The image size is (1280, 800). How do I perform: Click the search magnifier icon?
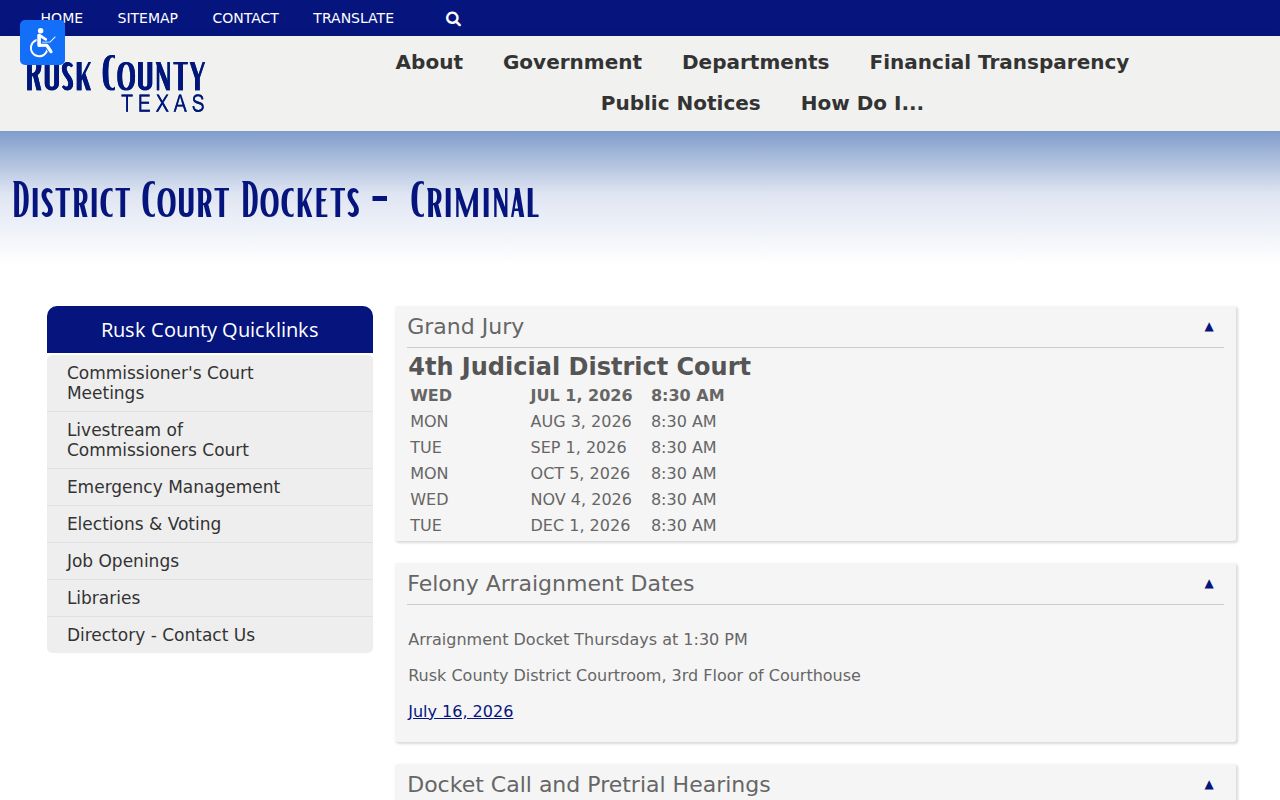pyautogui.click(x=453, y=18)
